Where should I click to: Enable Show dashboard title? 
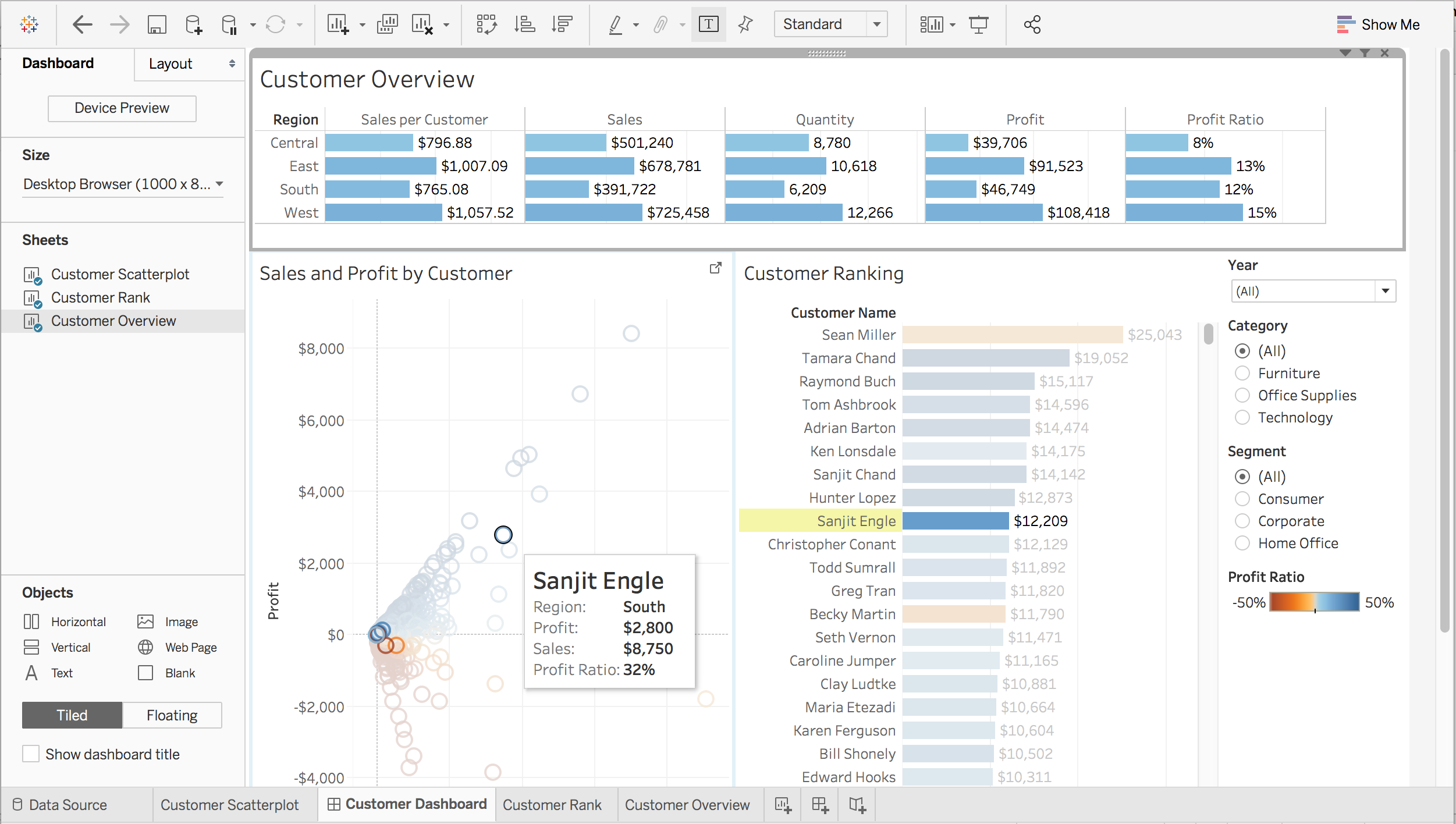(31, 754)
